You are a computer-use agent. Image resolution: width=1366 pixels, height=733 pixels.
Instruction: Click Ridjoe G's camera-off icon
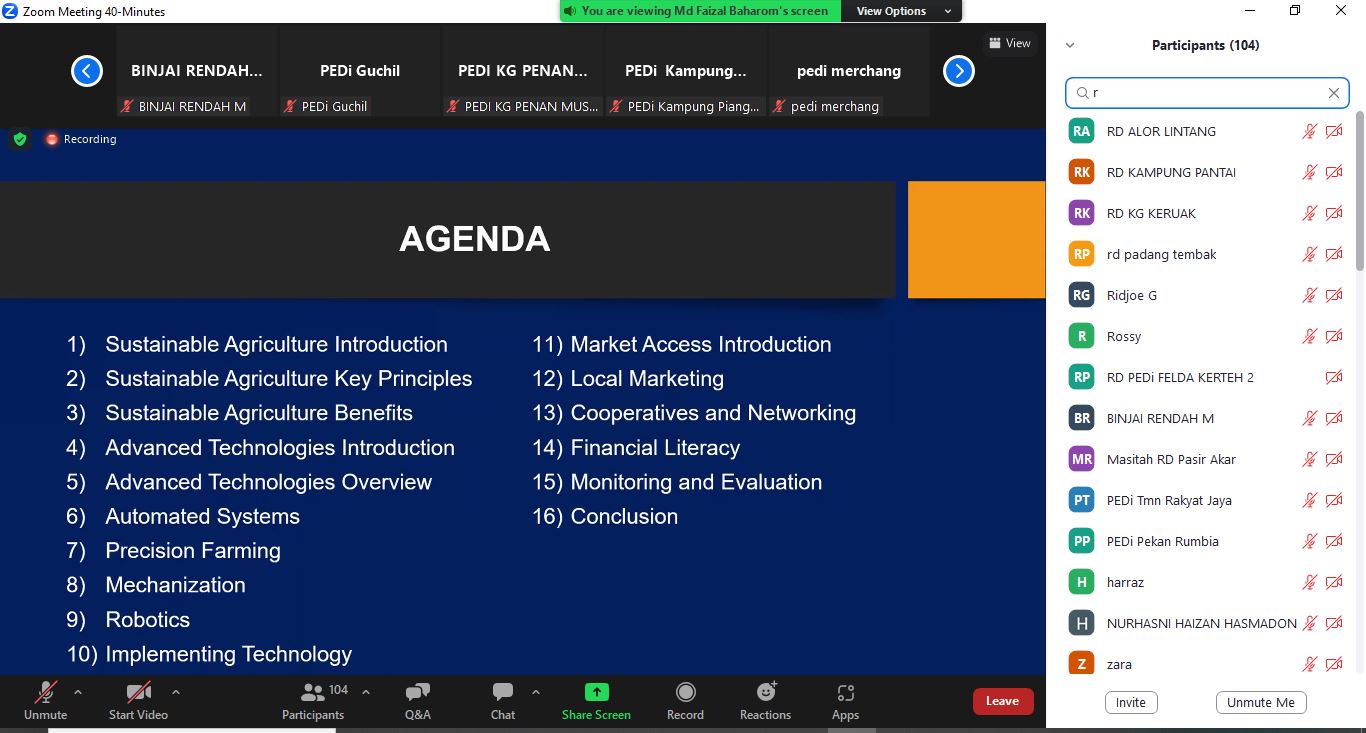coord(1334,295)
